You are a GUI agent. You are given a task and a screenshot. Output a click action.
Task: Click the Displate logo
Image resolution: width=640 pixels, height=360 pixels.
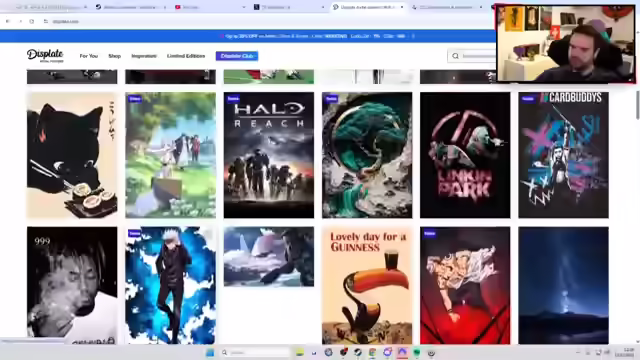[x=45, y=56]
